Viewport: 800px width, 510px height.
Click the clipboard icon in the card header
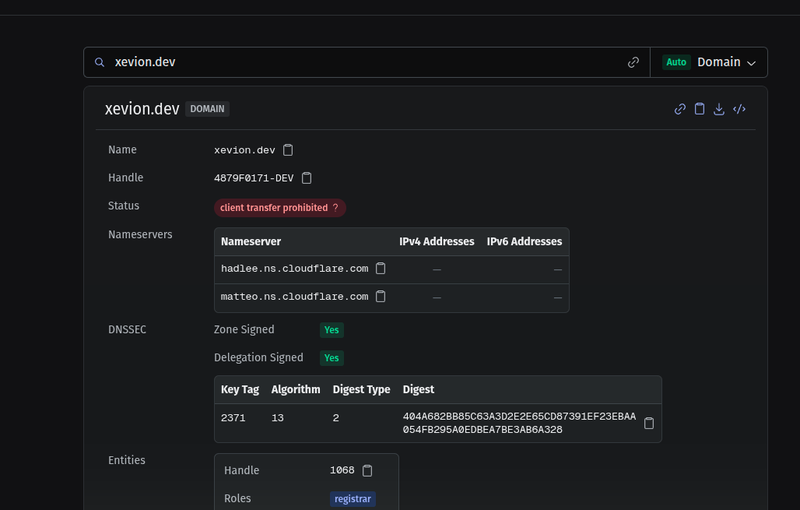pos(700,109)
